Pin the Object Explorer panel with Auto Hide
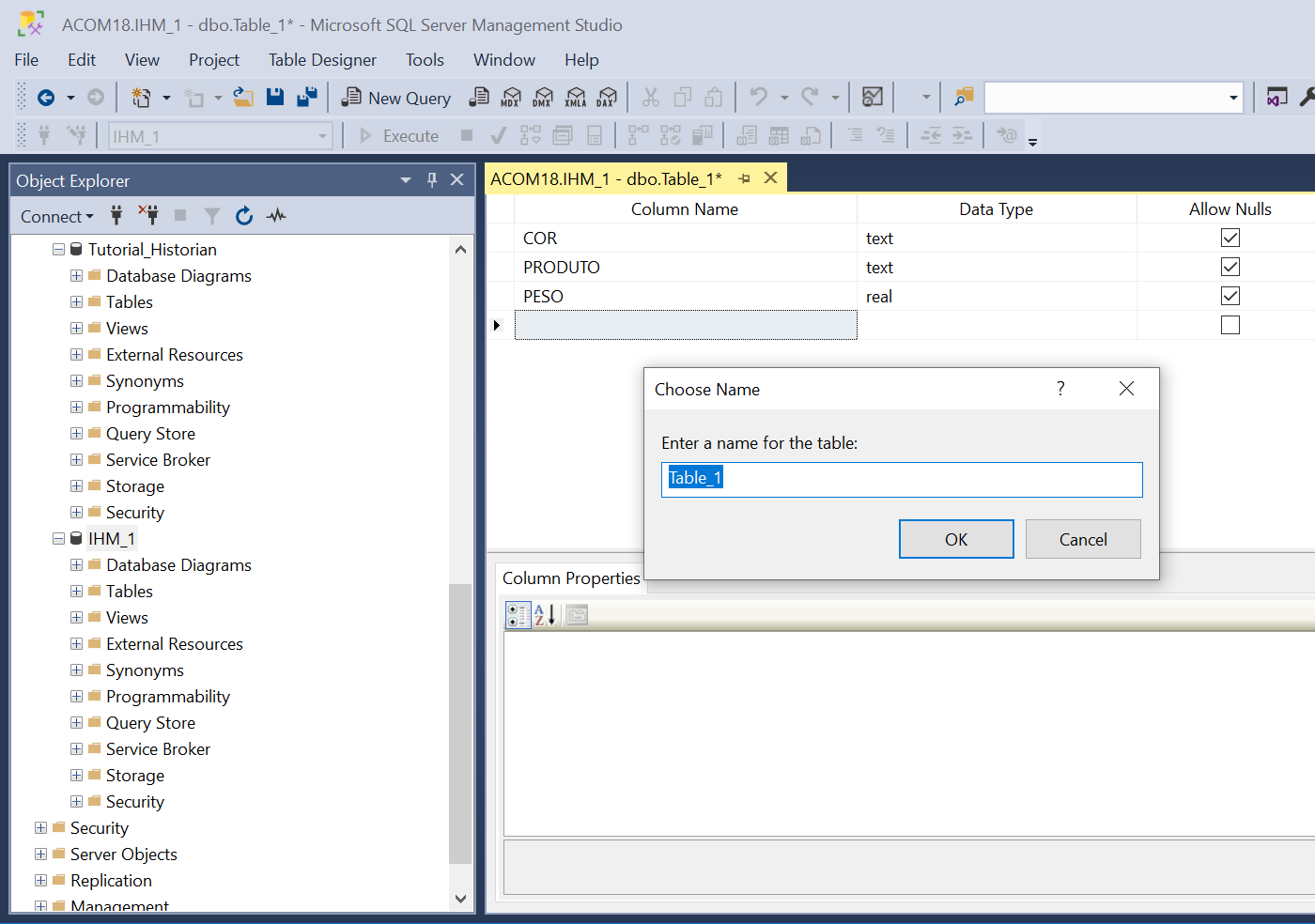This screenshot has width=1315, height=924. (432, 179)
